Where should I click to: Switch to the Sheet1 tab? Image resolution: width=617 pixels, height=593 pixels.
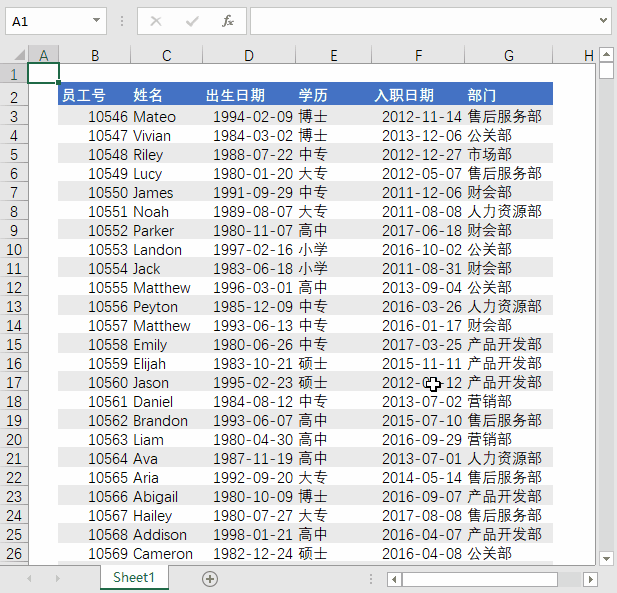(x=134, y=578)
